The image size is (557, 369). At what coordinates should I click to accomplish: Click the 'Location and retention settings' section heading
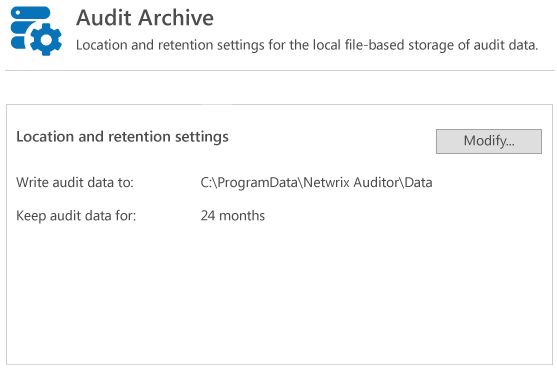click(x=123, y=137)
